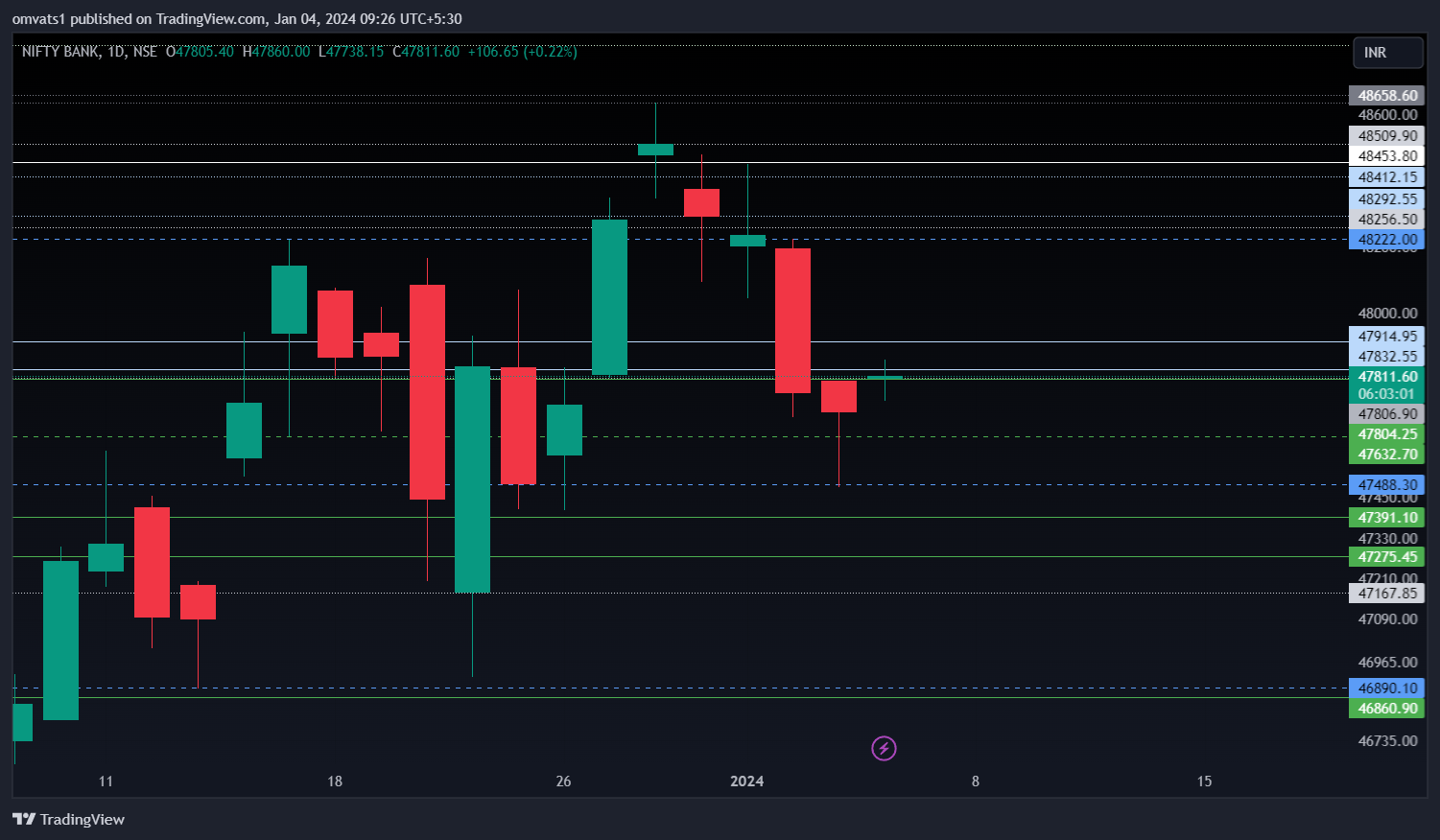
Task: Click the NIFTY BANK symbol title
Action: (x=59, y=52)
